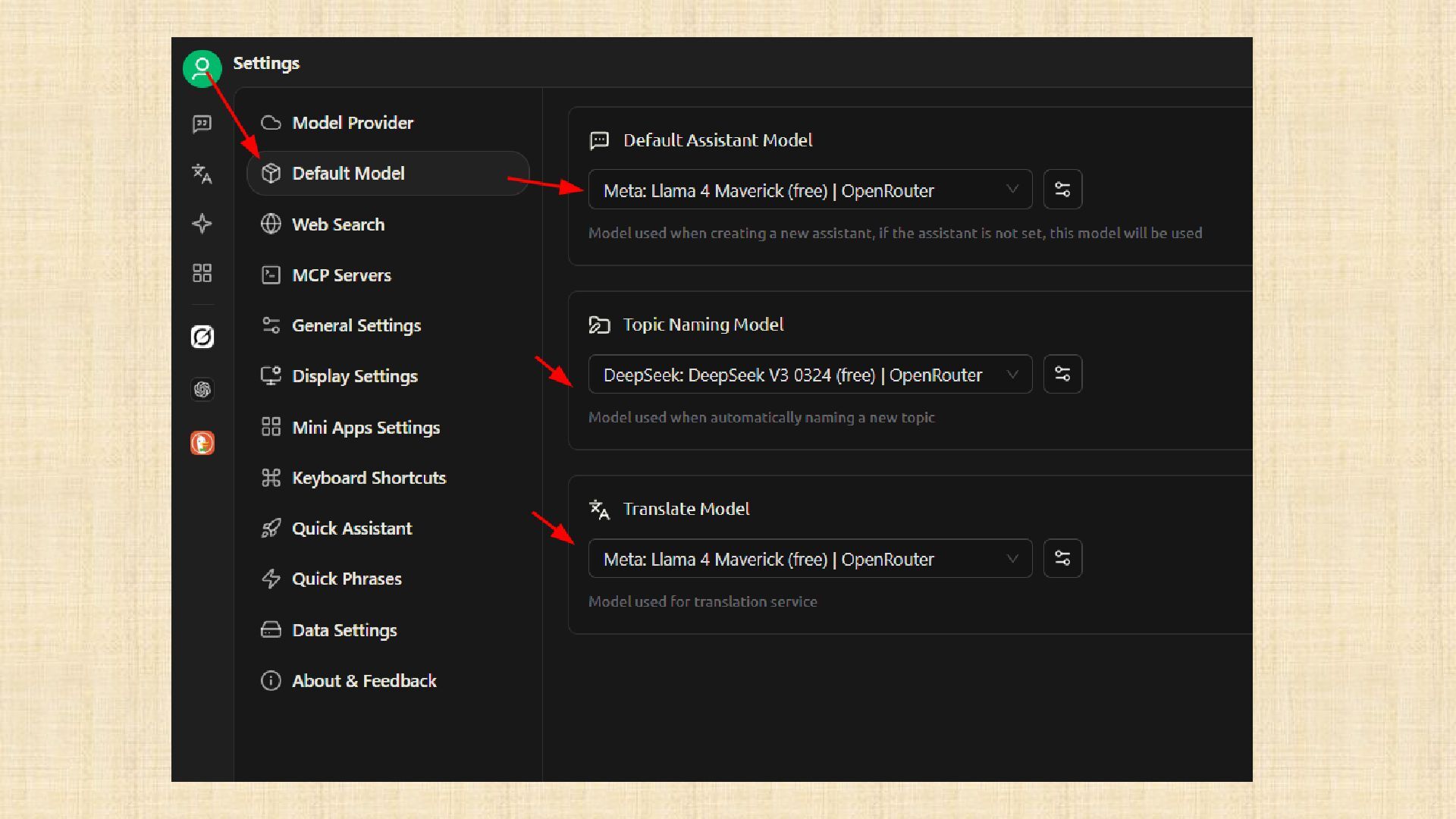The image size is (1456, 819).
Task: Go to Model Provider settings
Action: tap(388, 123)
